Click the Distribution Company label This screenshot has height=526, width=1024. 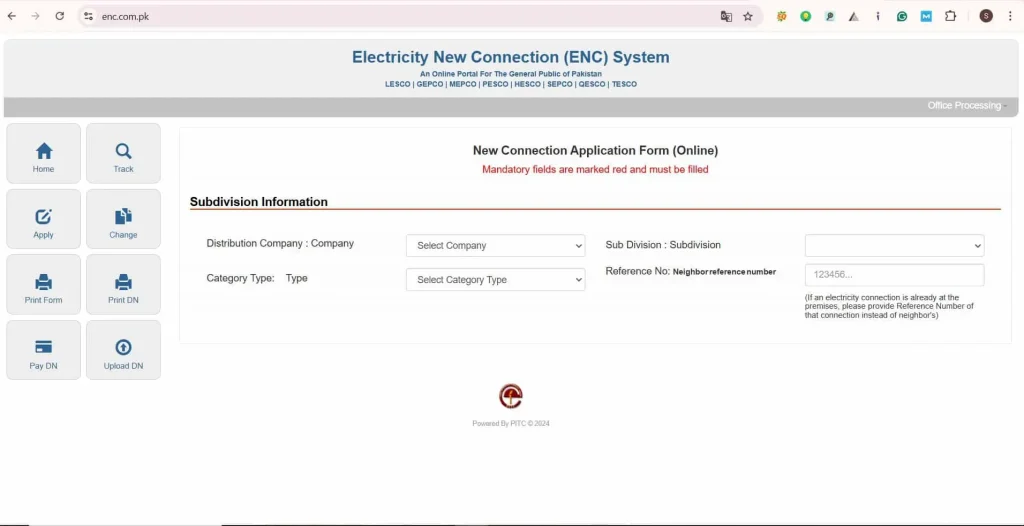[280, 243]
